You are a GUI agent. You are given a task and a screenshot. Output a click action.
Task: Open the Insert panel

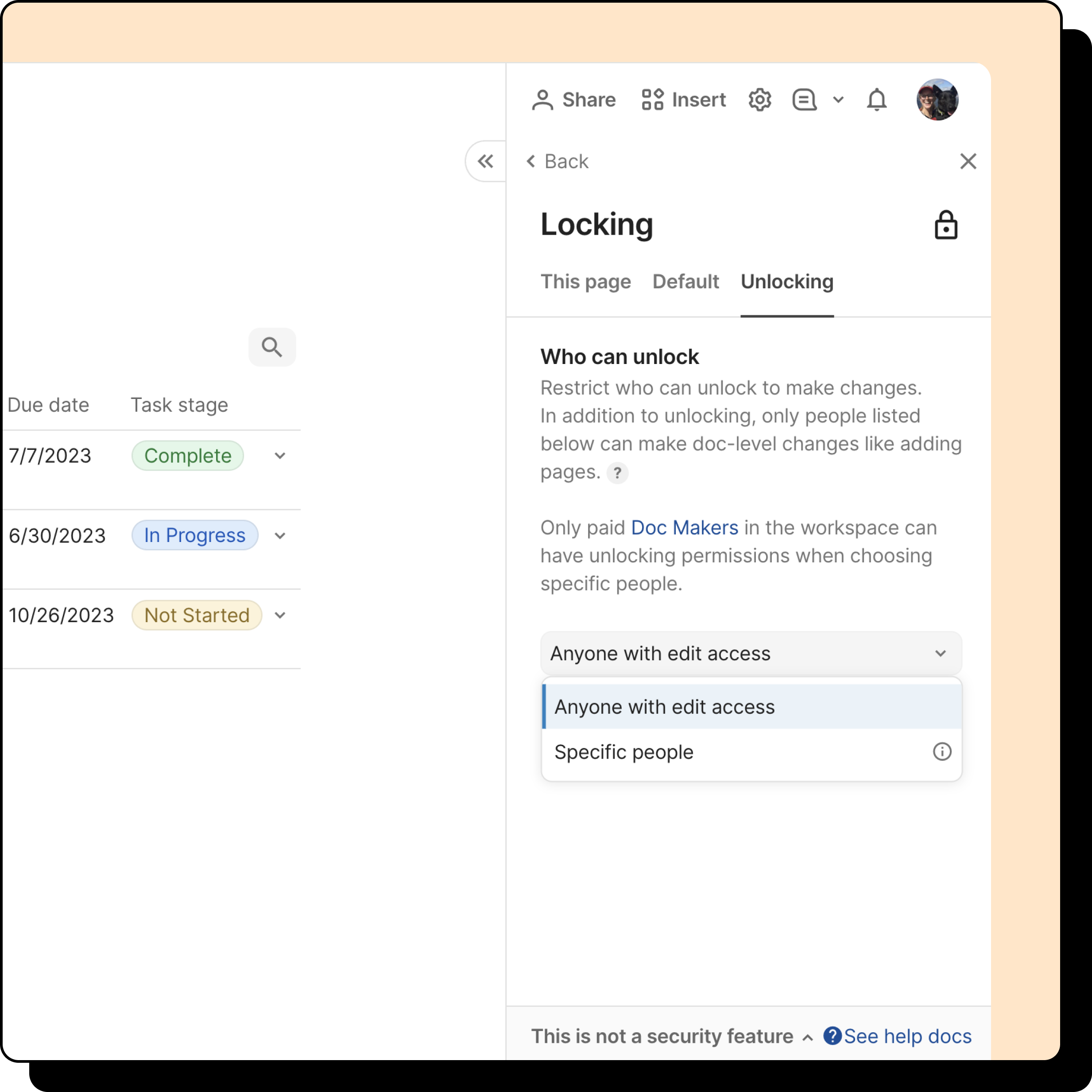(x=683, y=100)
